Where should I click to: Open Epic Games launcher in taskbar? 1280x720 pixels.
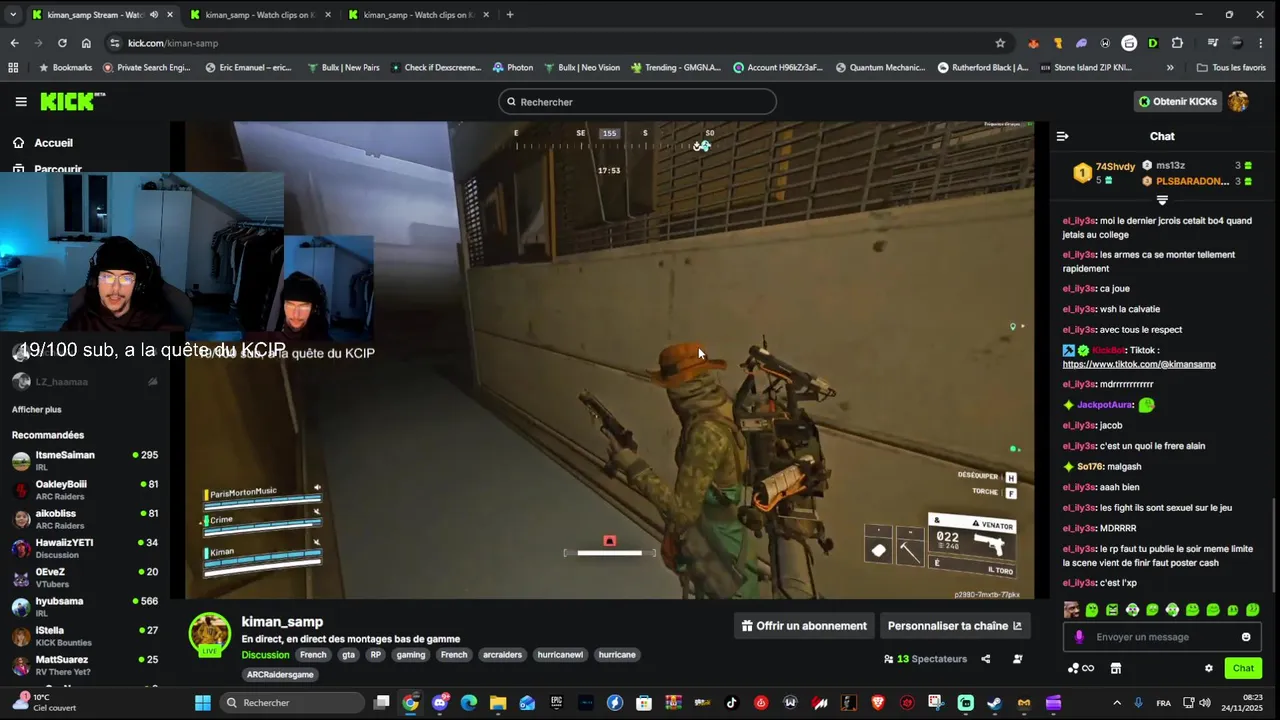click(x=557, y=703)
